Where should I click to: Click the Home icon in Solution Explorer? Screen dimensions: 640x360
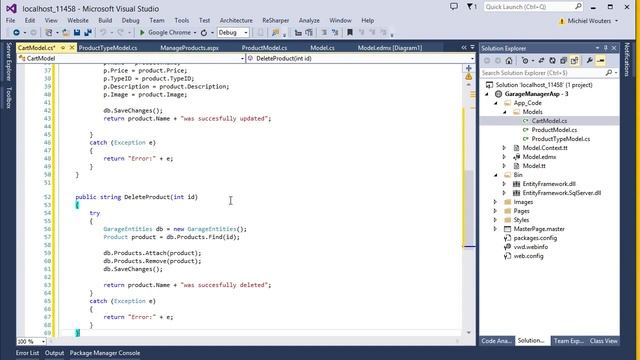point(509,61)
